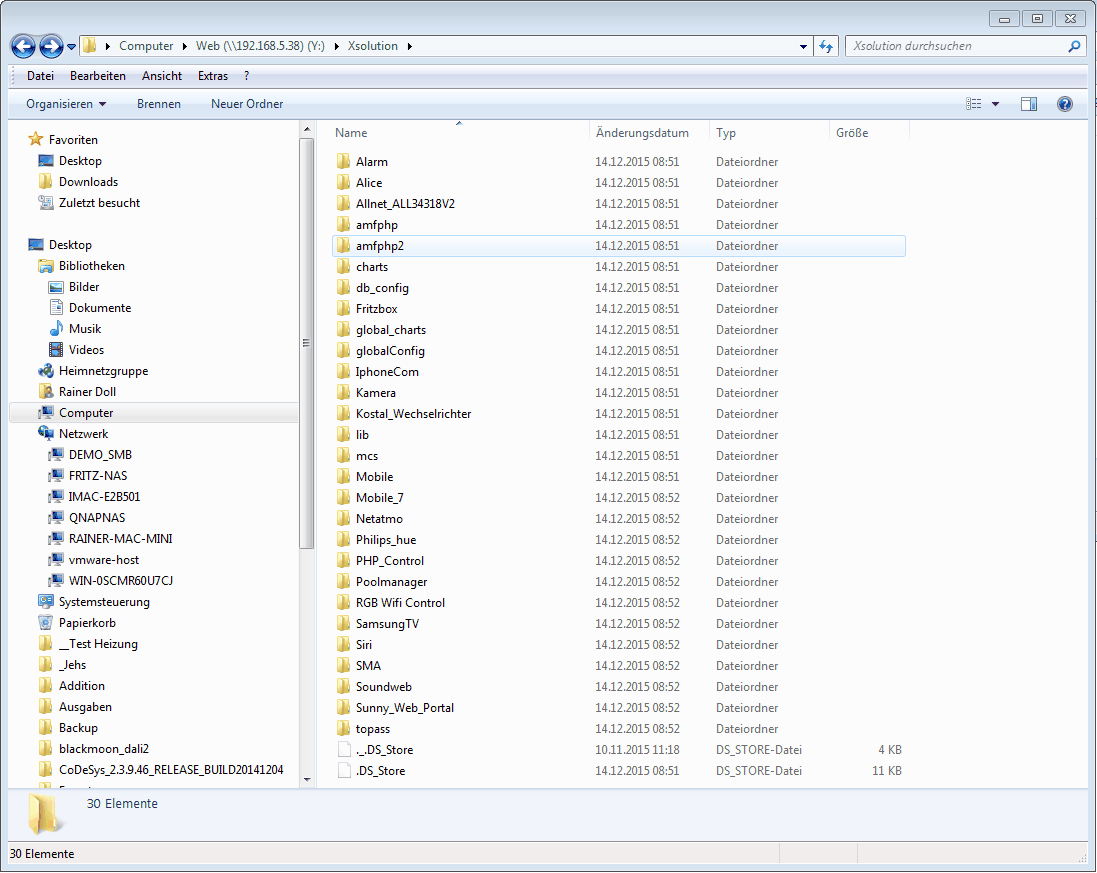The image size is (1097, 873).
Task: Click the search magnifier icon
Action: pos(1075,46)
